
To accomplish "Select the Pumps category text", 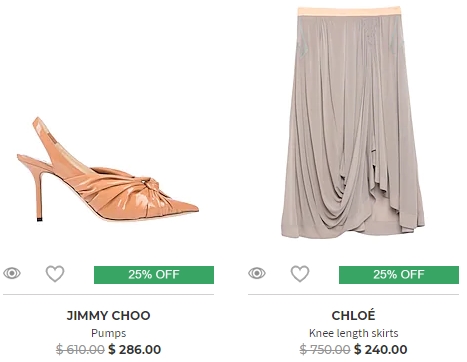I will pos(108,333).
